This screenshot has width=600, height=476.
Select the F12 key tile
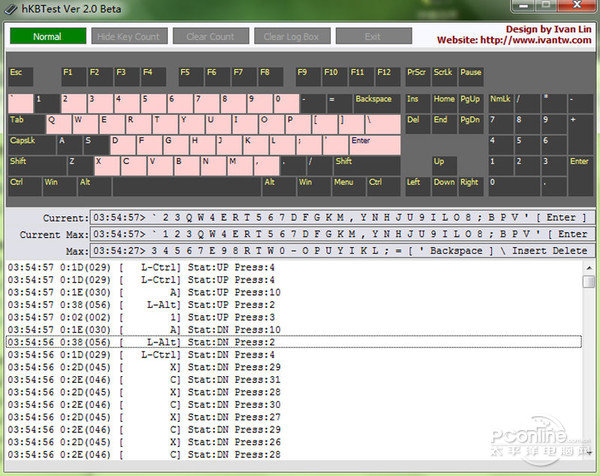click(x=388, y=77)
